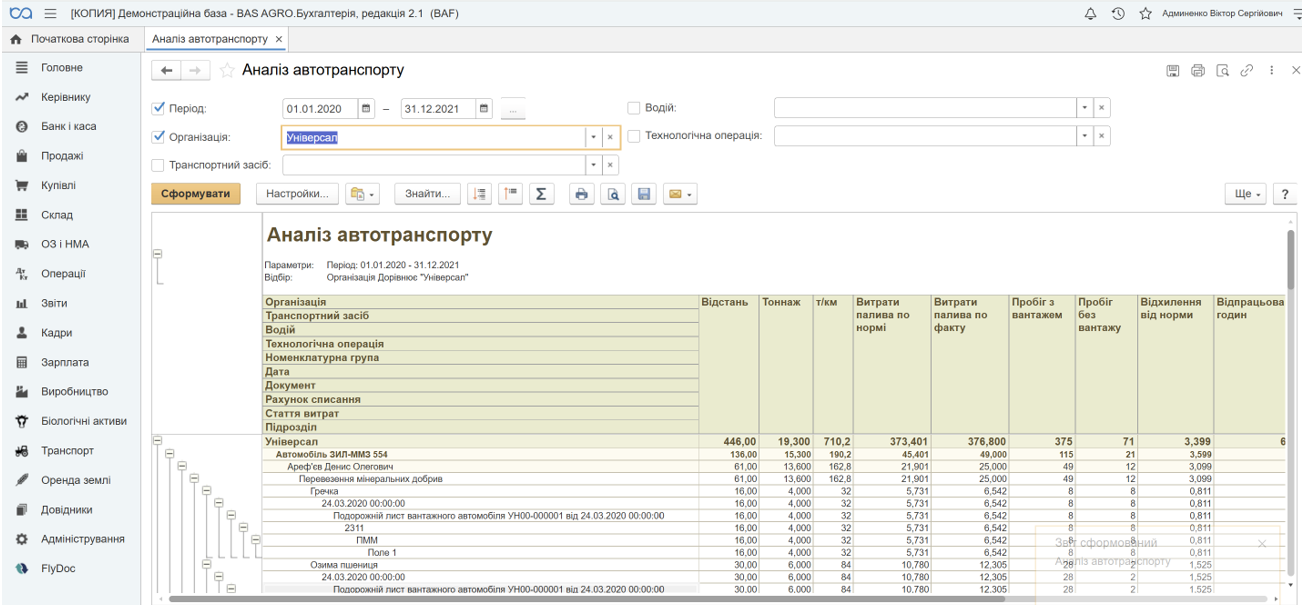Click start date field 01.01.2020

320,109
